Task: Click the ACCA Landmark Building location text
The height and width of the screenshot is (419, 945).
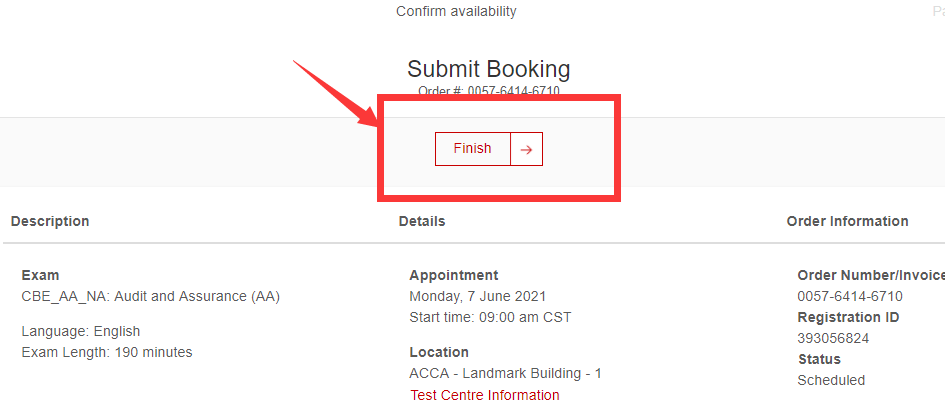Action: tap(505, 373)
